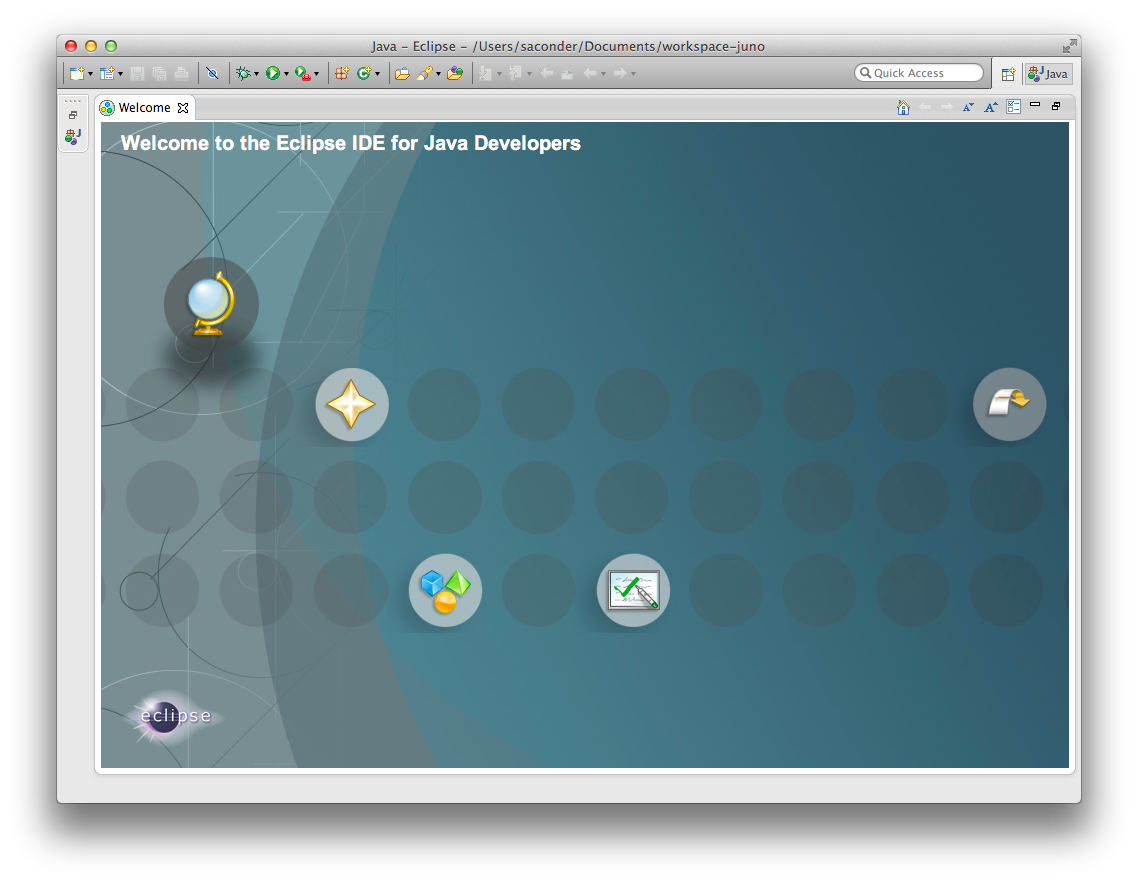The image size is (1138, 882).
Task: Click the Next Annotation toolbar icon
Action: tap(485, 73)
